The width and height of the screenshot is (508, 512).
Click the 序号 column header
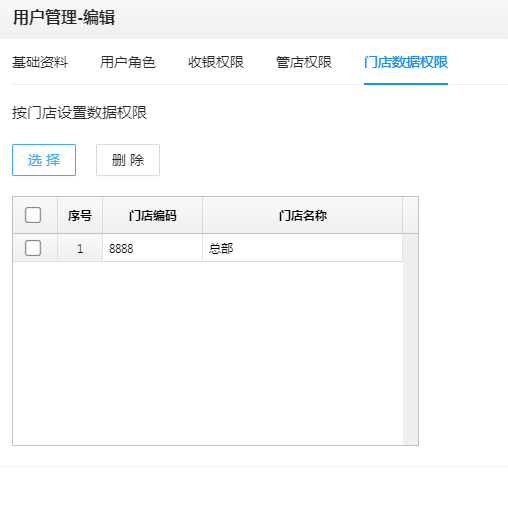(80, 215)
